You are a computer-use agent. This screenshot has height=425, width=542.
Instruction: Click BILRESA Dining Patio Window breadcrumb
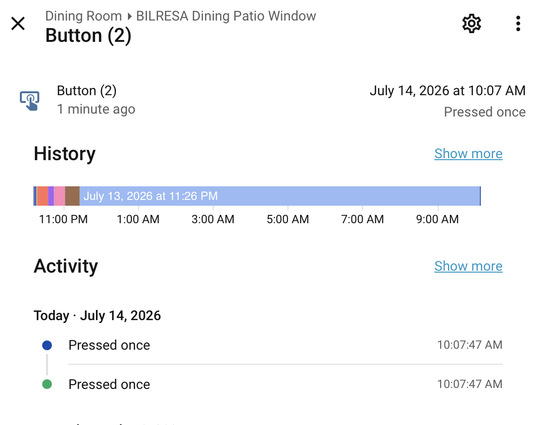pos(226,16)
